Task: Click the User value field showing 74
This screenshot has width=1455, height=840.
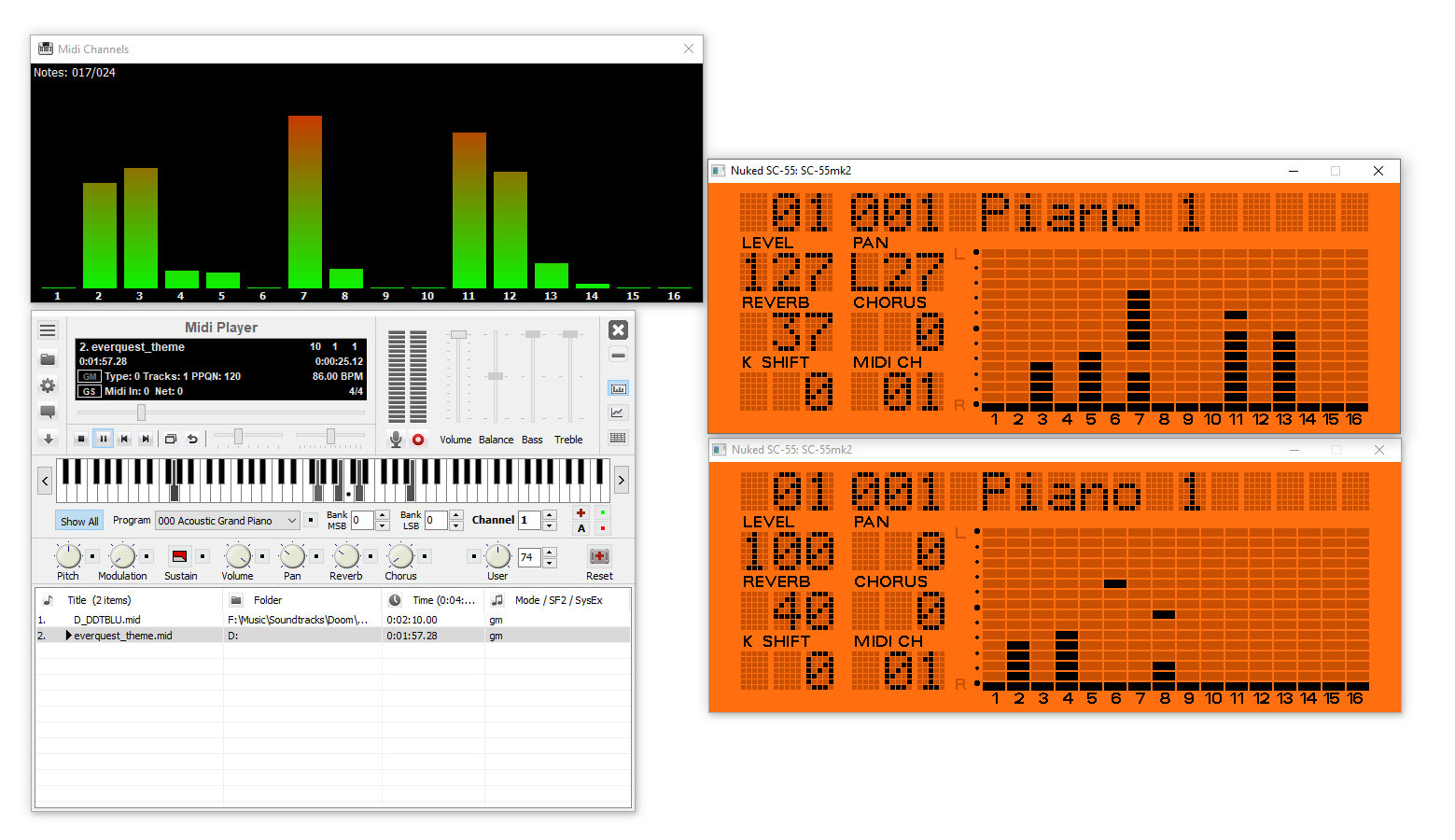Action: 530,557
